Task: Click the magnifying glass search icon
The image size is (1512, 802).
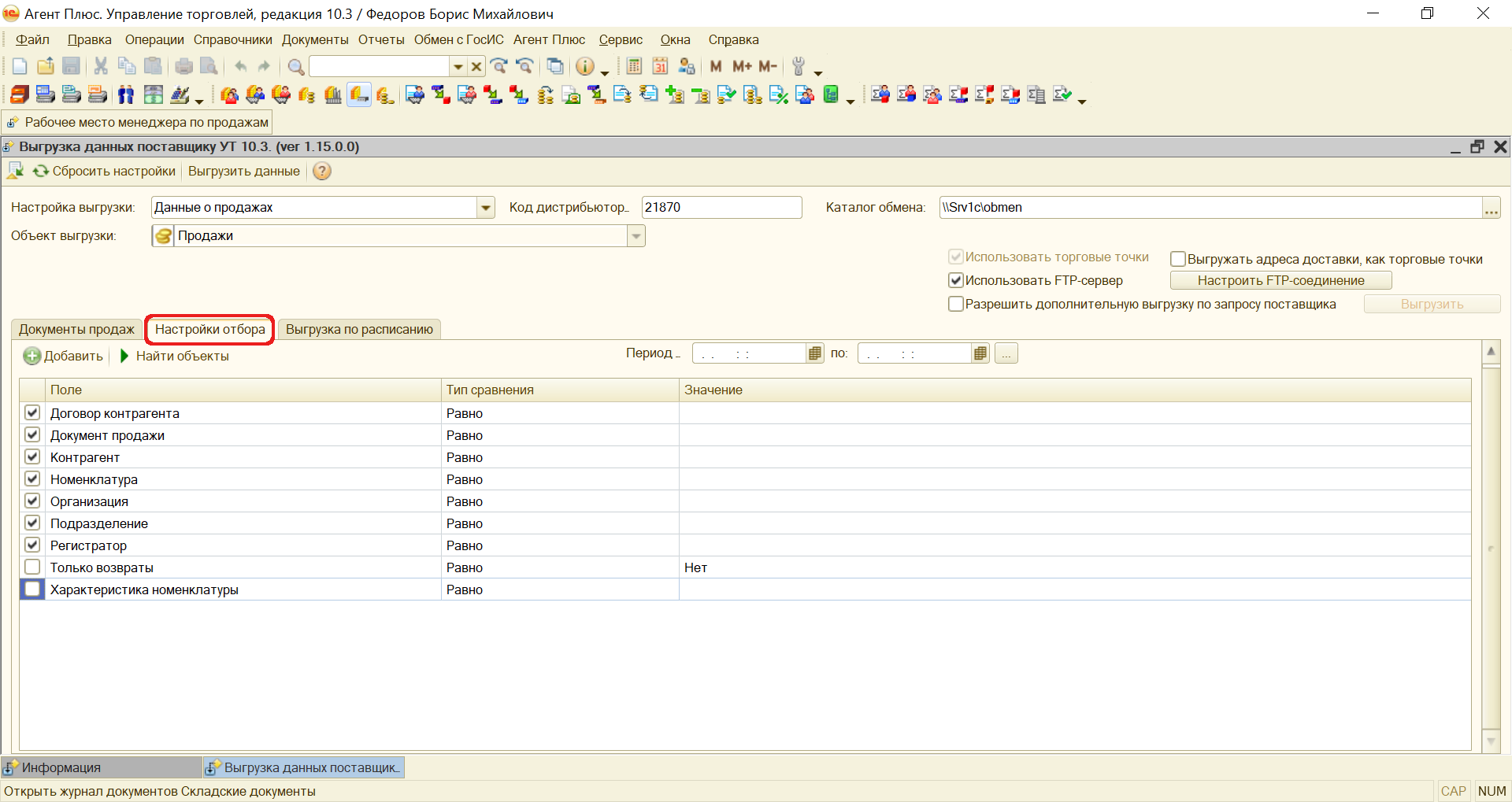Action: pos(295,67)
